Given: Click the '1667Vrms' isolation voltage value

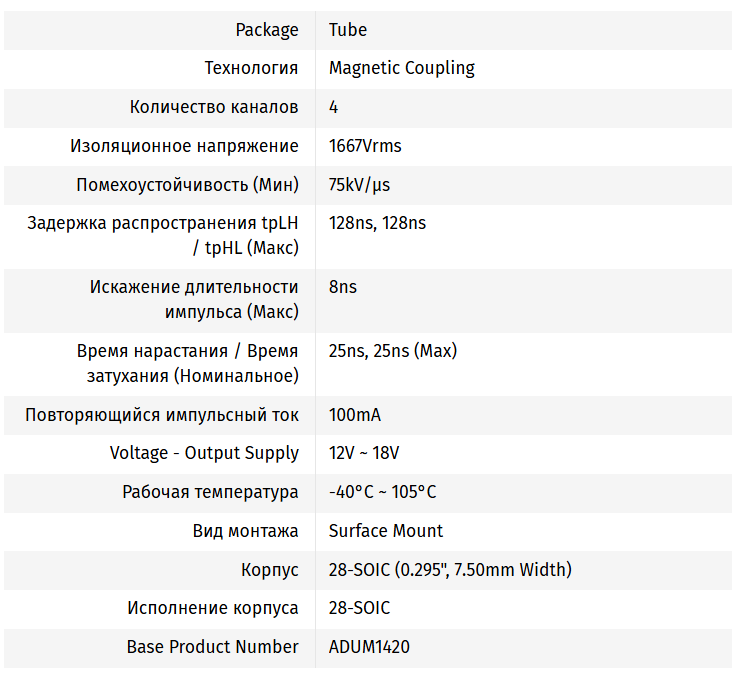Looking at the screenshot, I should (x=365, y=146).
